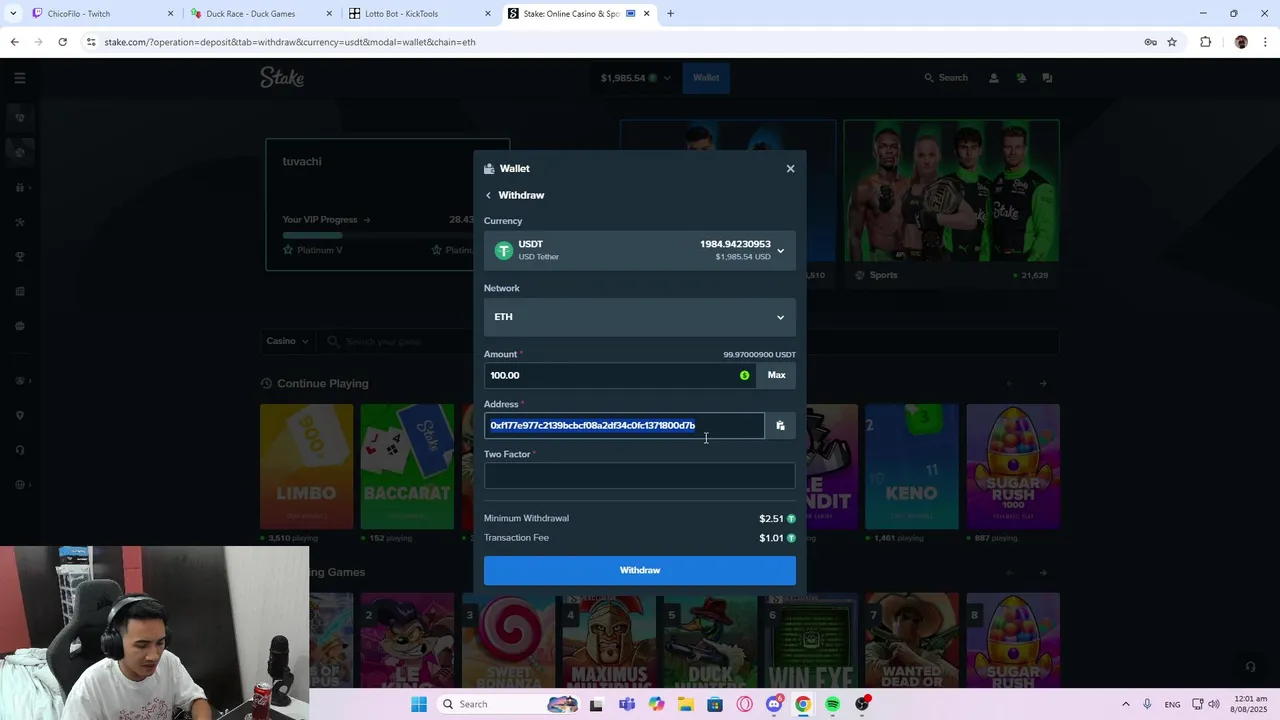Click the ENG language indicator
1280x720 pixels.
[x=1172, y=705]
